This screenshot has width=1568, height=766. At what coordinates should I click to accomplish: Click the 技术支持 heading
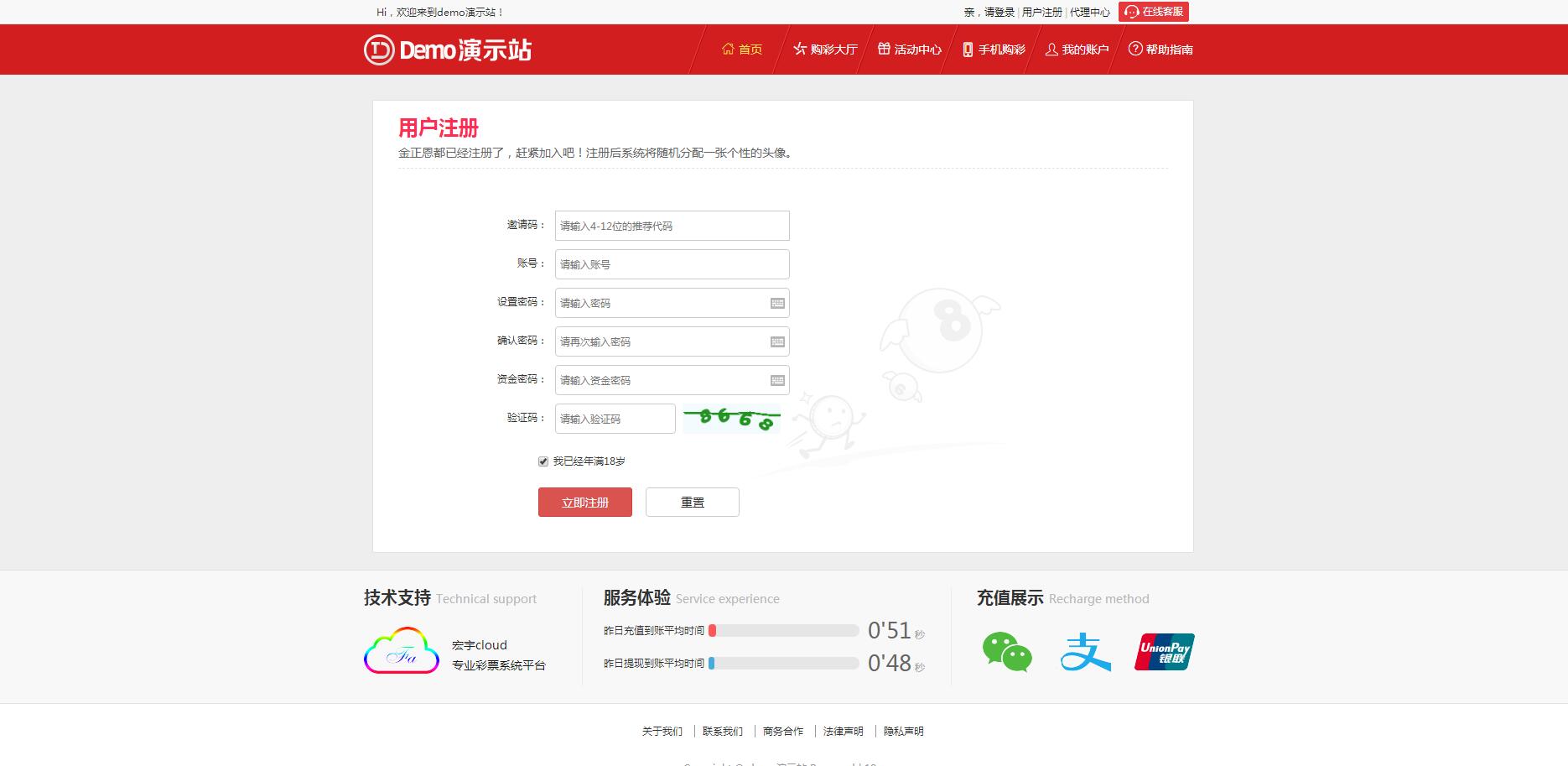click(397, 598)
